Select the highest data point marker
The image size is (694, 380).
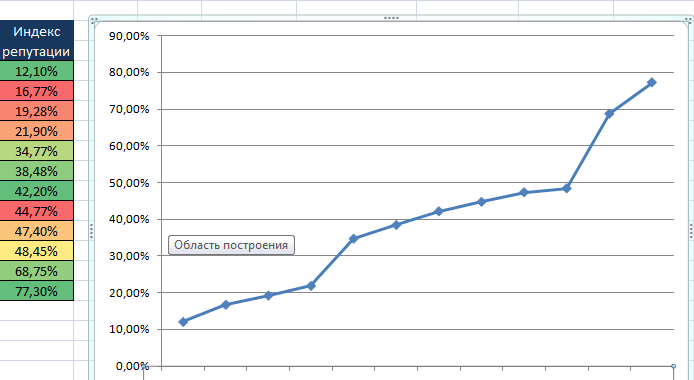[x=652, y=82]
